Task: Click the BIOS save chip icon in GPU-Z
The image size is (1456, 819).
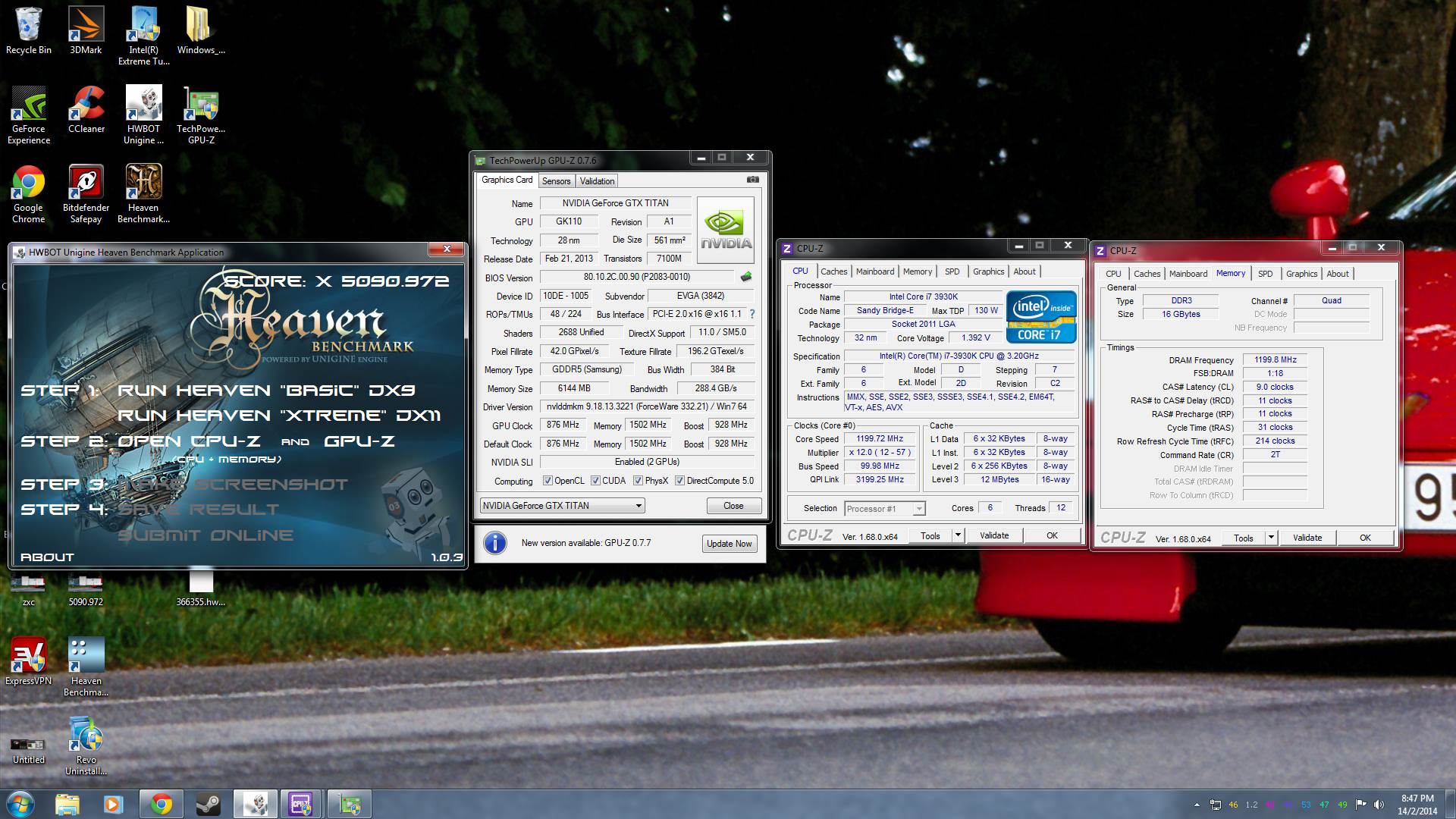Action: (746, 277)
